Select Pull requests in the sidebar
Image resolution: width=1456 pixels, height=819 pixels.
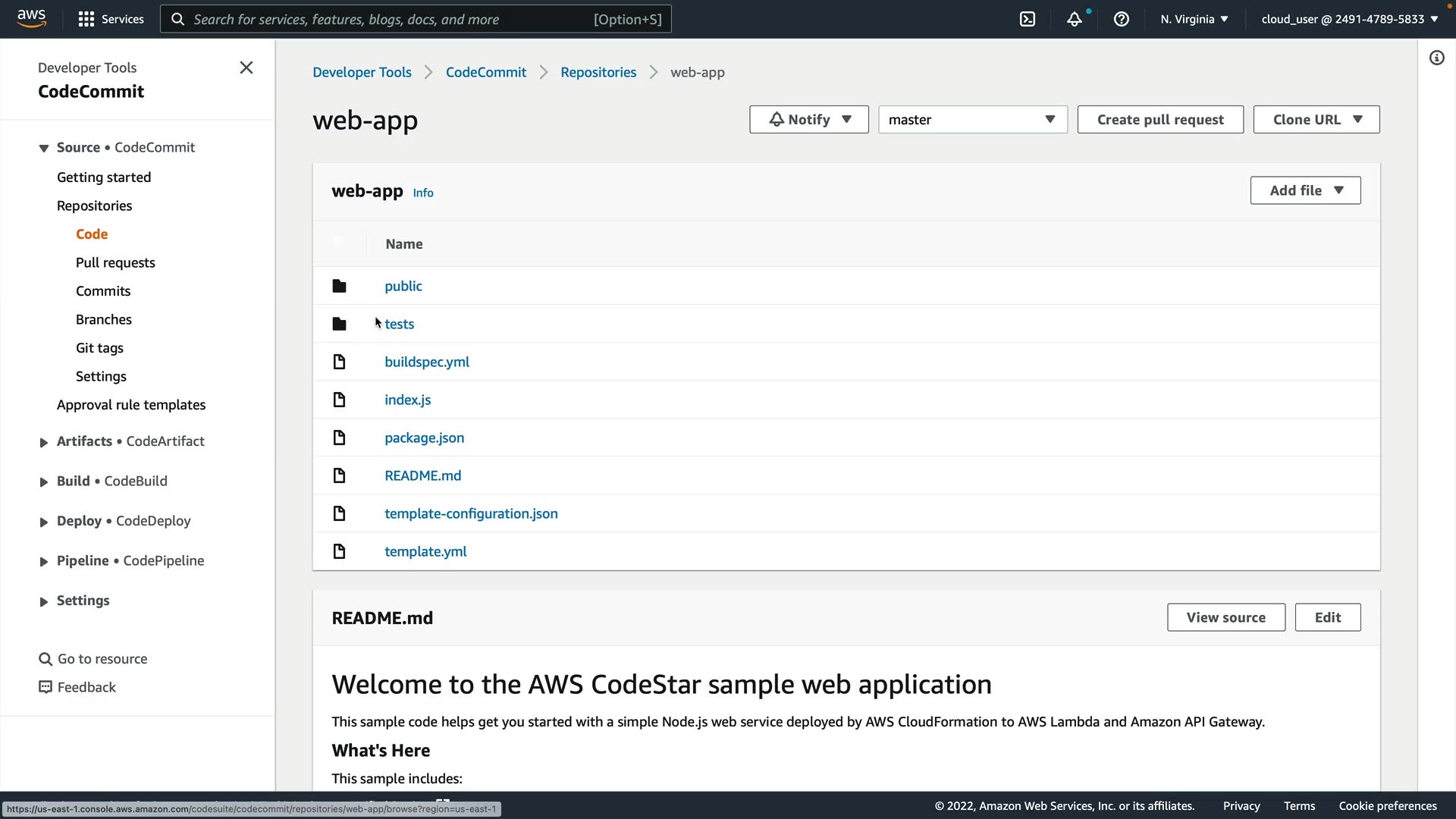tap(115, 262)
